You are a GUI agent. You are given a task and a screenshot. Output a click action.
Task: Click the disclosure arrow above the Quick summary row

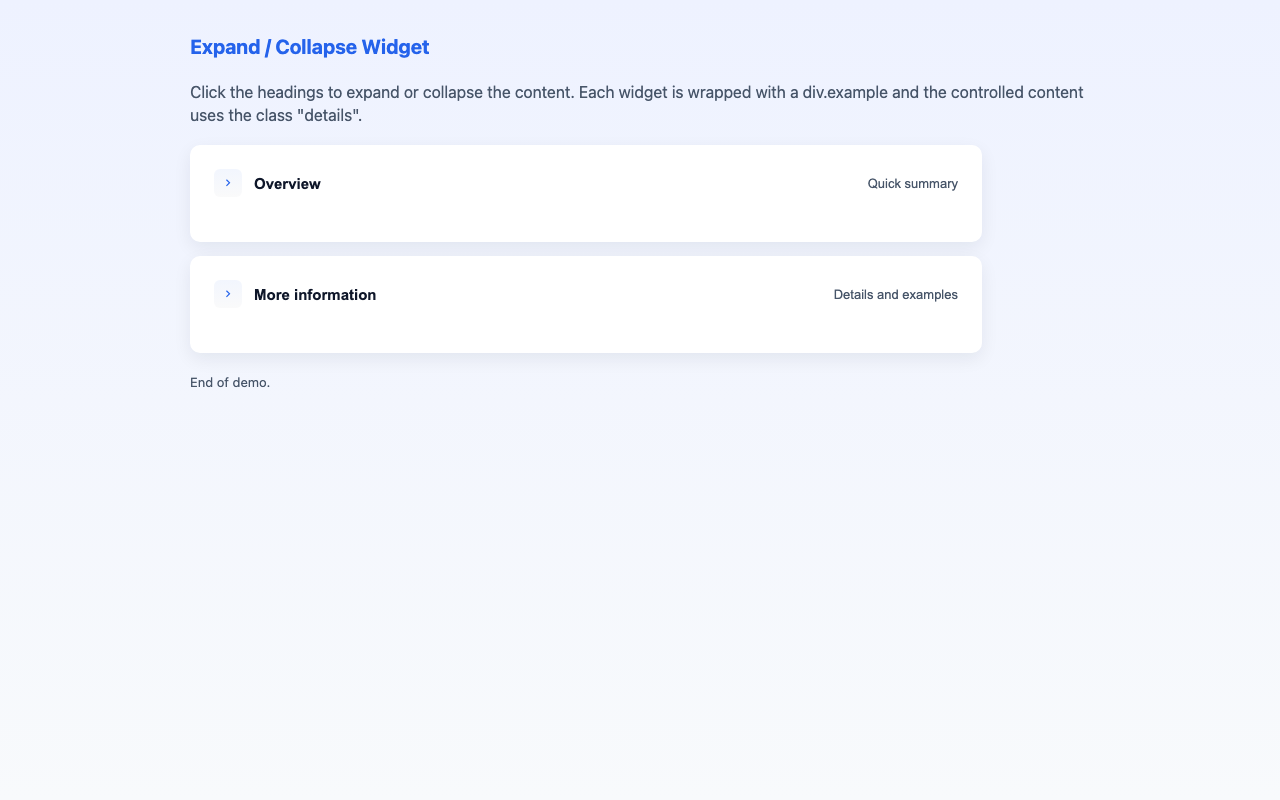227,183
